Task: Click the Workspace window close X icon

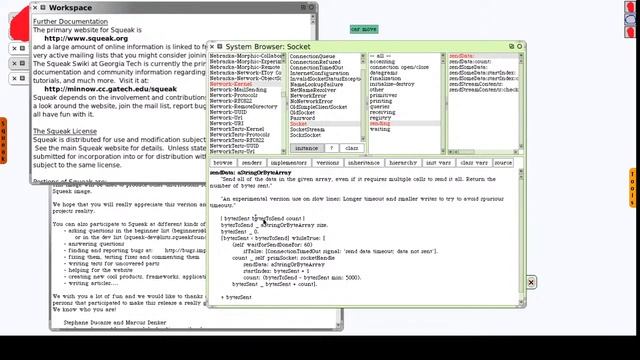Action: (35, 7)
